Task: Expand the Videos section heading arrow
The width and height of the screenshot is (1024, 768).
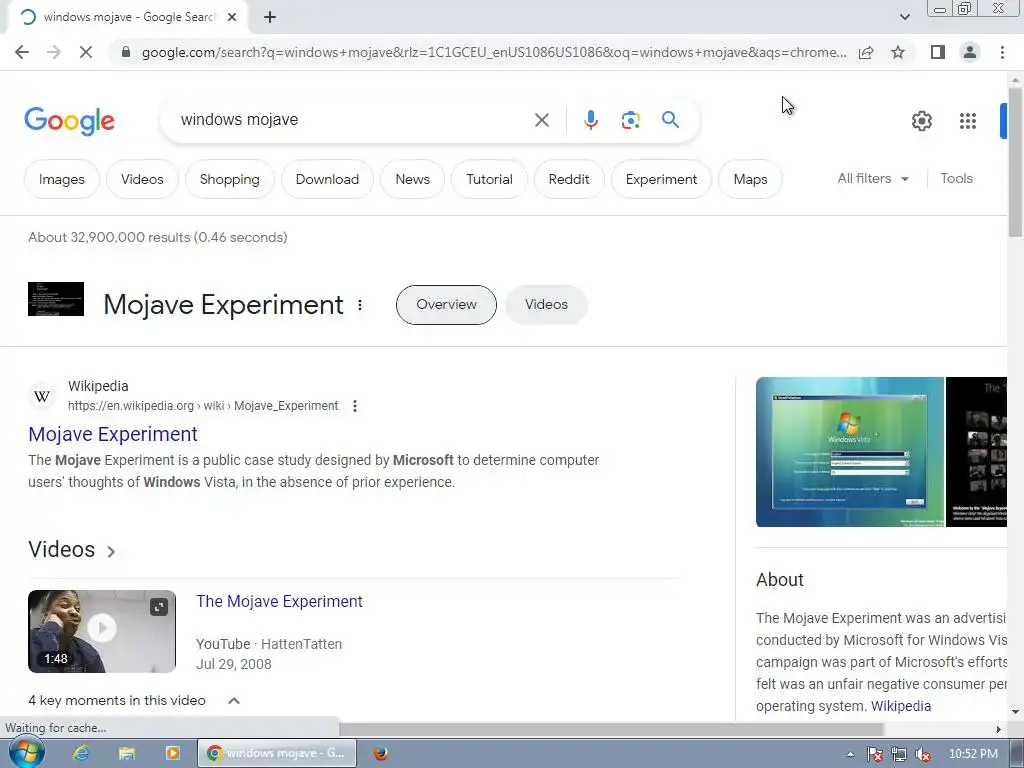Action: point(111,552)
